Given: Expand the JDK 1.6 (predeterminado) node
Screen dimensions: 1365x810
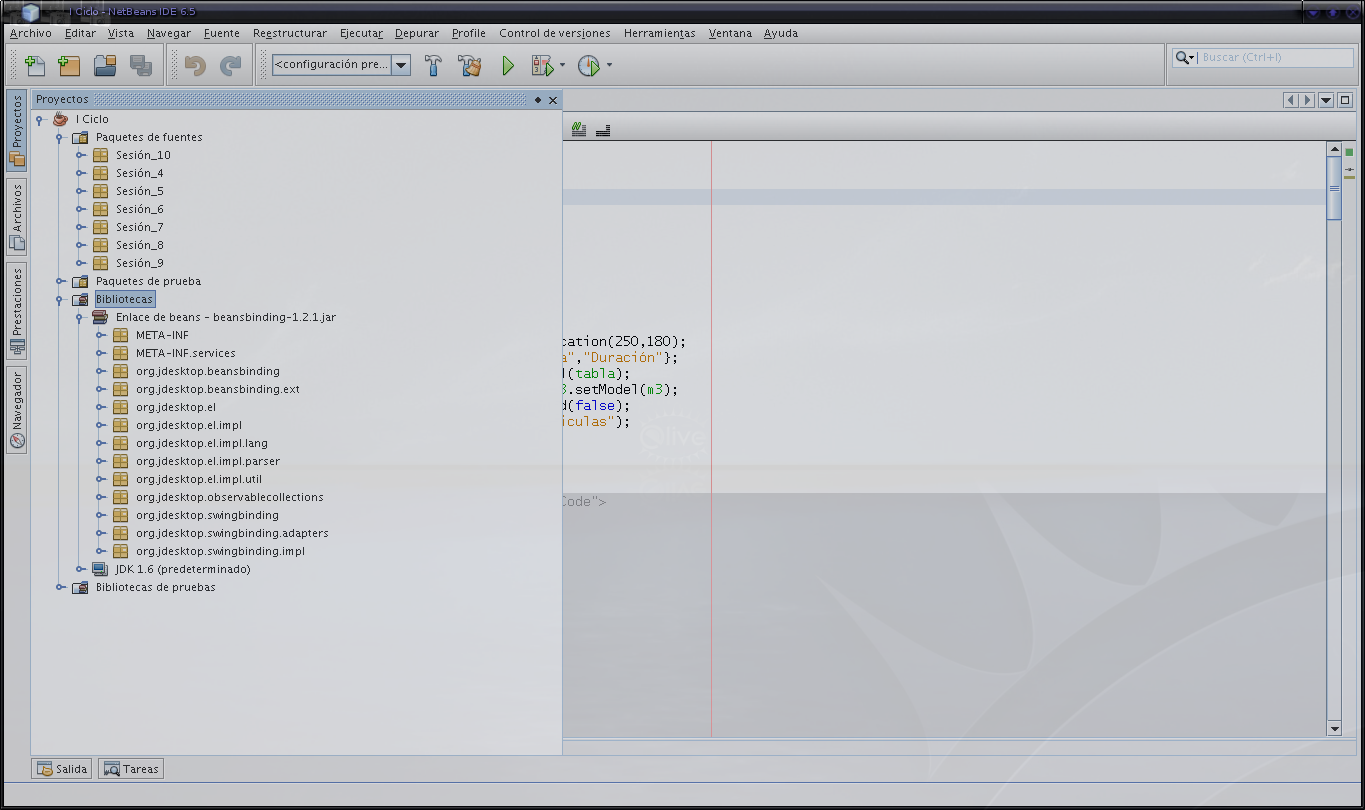Looking at the screenshot, I should pyautogui.click(x=80, y=569).
